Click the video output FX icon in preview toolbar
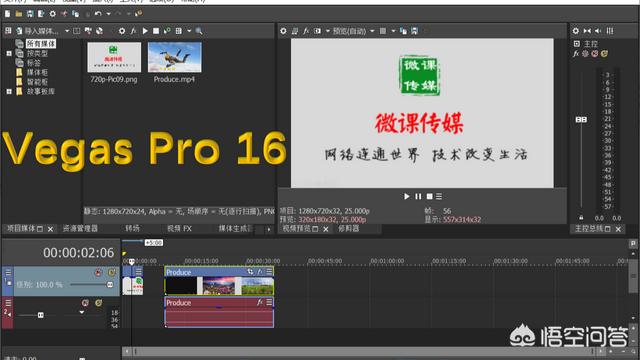The image size is (640, 360). (x=306, y=31)
